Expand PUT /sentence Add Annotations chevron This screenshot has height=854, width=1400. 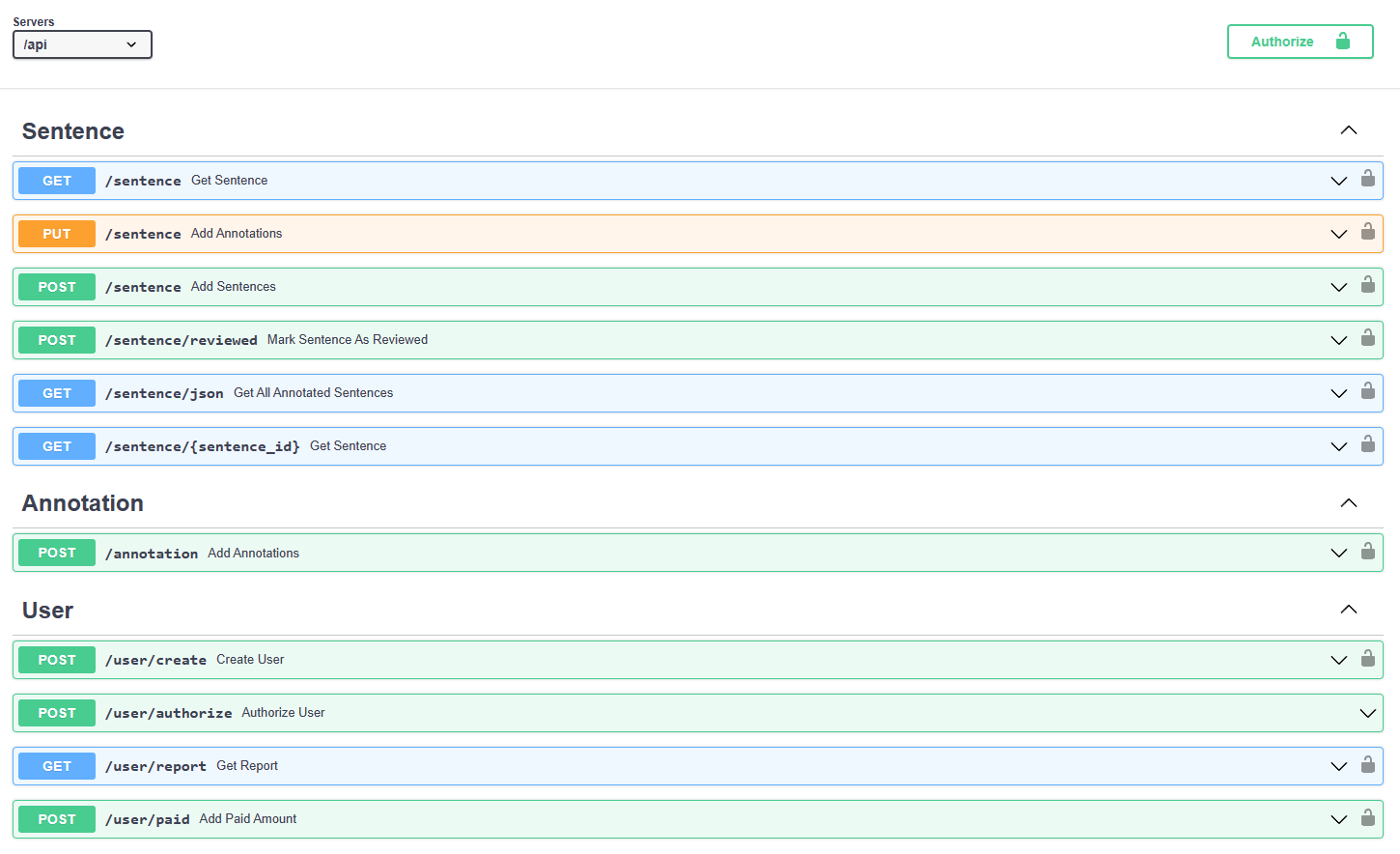1339,235
